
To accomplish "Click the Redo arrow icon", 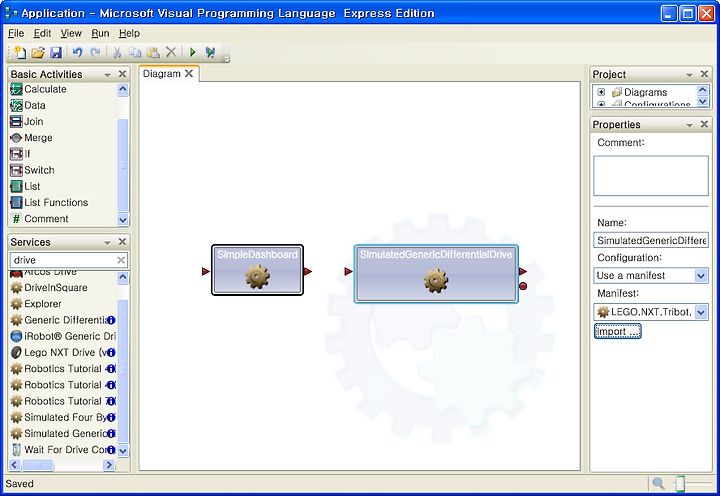I will click(95, 52).
